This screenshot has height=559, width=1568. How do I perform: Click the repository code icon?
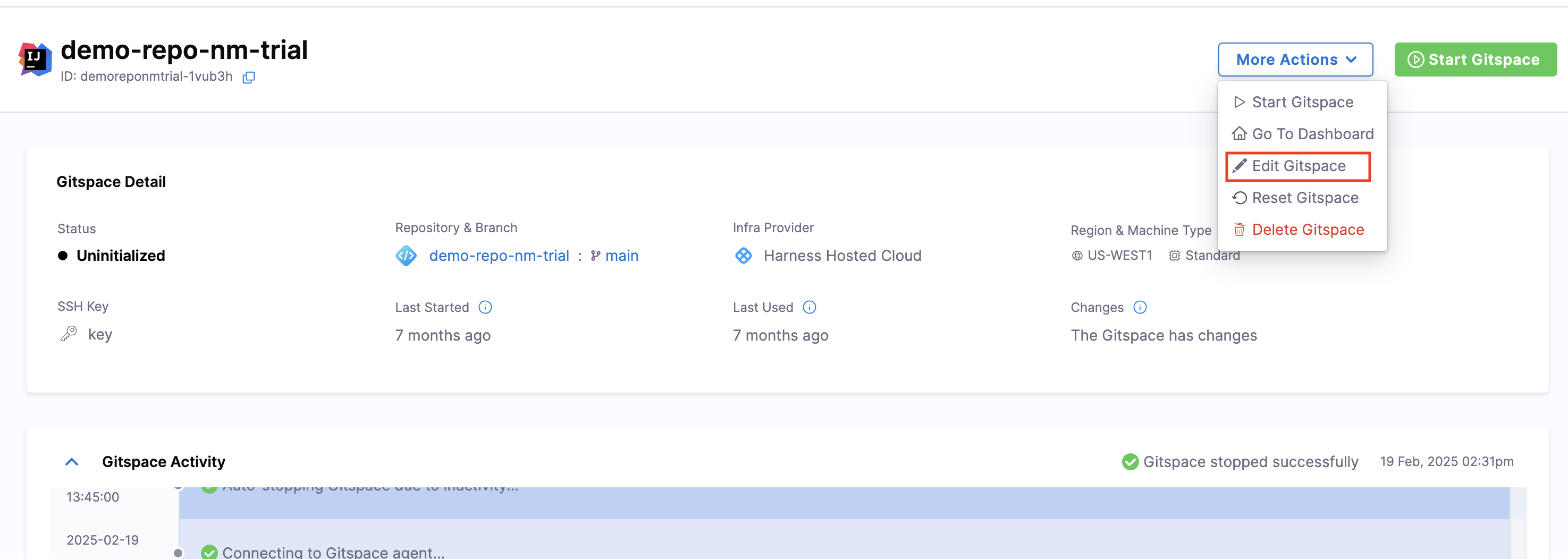point(406,256)
